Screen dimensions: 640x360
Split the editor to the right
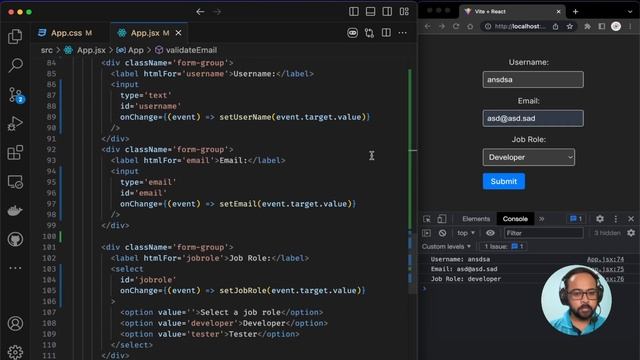(x=386, y=33)
